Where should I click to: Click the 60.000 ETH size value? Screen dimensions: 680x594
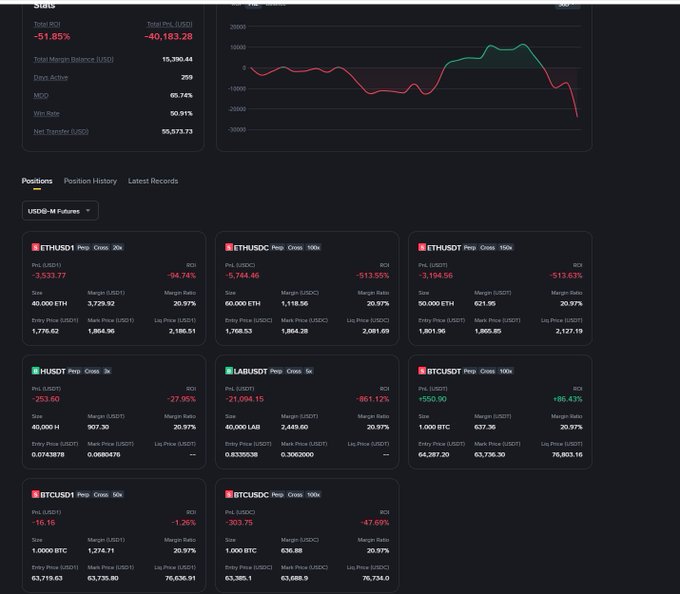click(242, 304)
